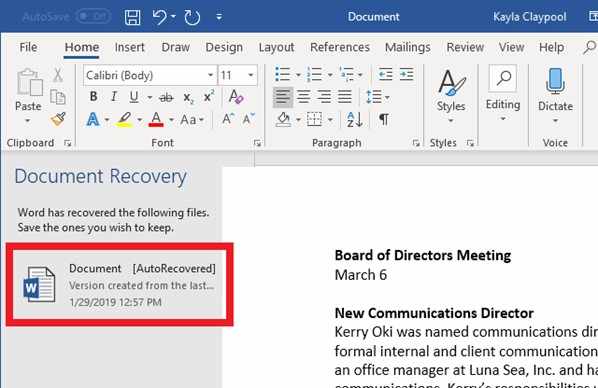This screenshot has height=388, width=598.
Task: Click the Dictate microphone button
Action: (555, 95)
